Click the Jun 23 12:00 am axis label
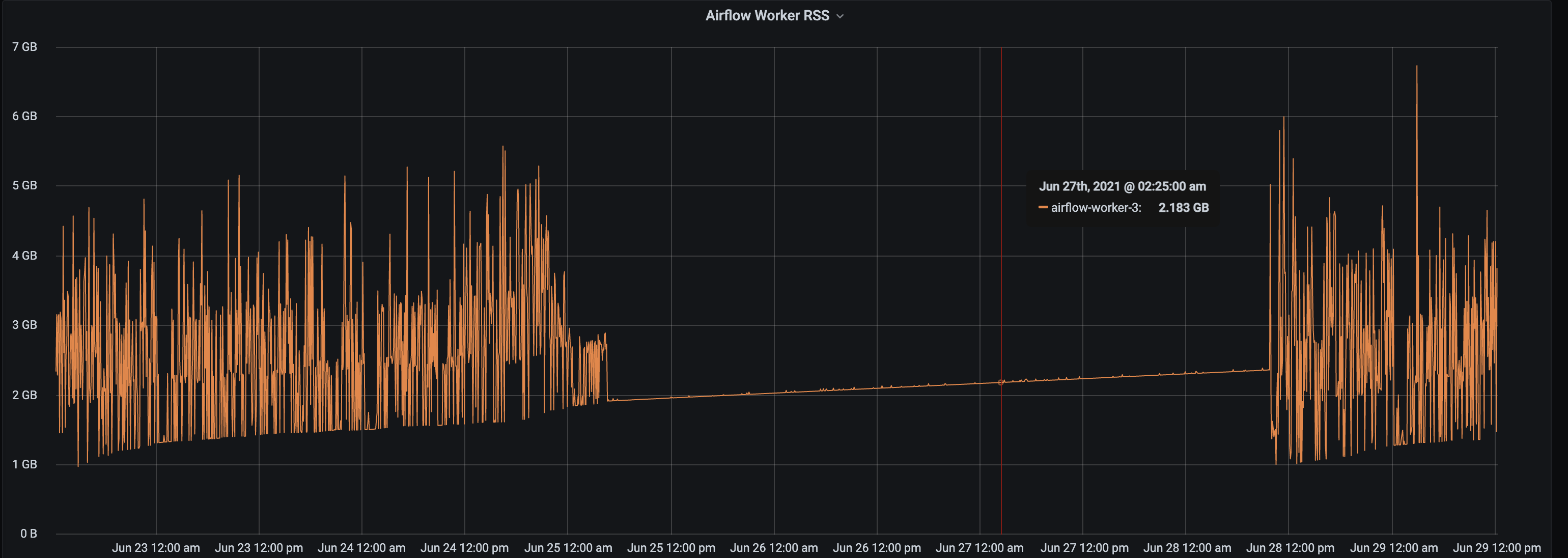Image resolution: width=1568 pixels, height=558 pixels. click(156, 548)
